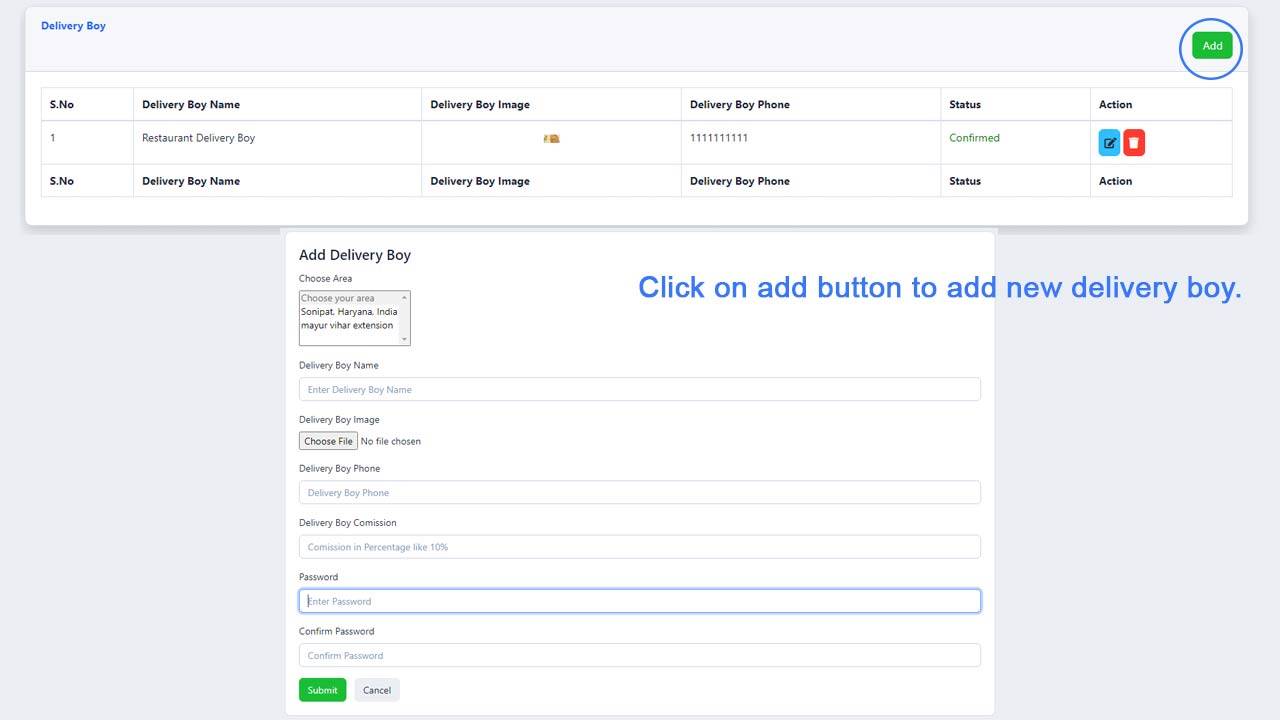Select Sonipat, Haryana, India in area list

tap(349, 312)
